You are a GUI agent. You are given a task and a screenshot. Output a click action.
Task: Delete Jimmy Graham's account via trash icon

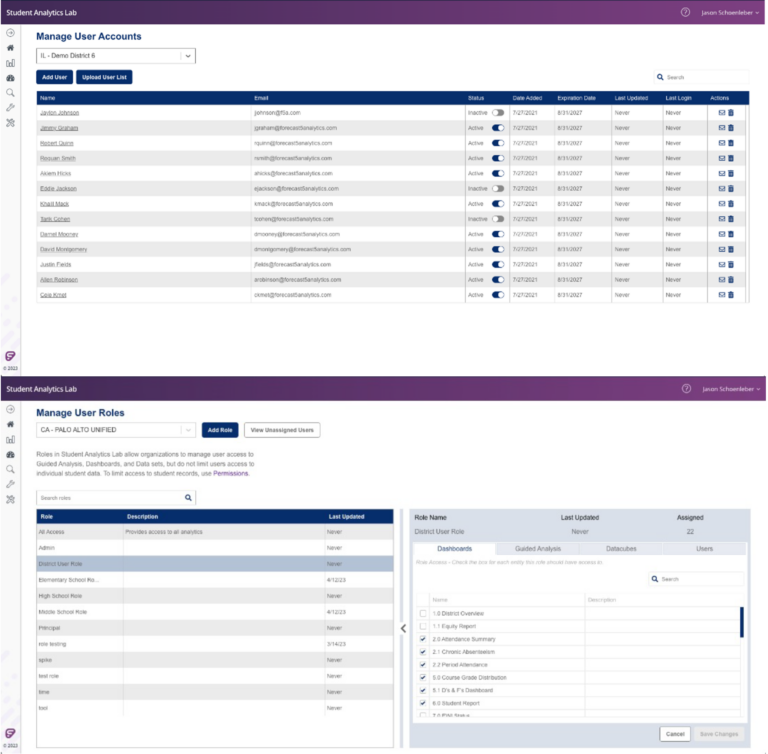[731, 128]
